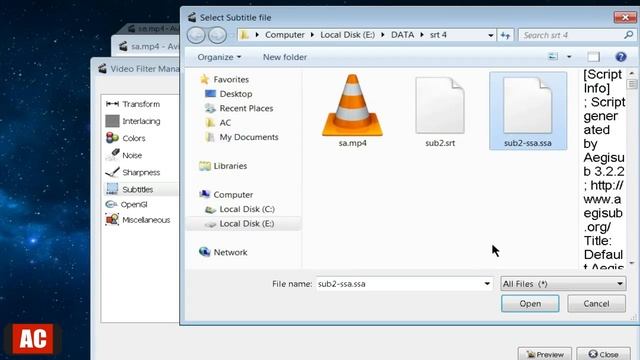The image size is (640, 360).
Task: Open the Colors filter category
Action: pyautogui.click(x=126, y=138)
